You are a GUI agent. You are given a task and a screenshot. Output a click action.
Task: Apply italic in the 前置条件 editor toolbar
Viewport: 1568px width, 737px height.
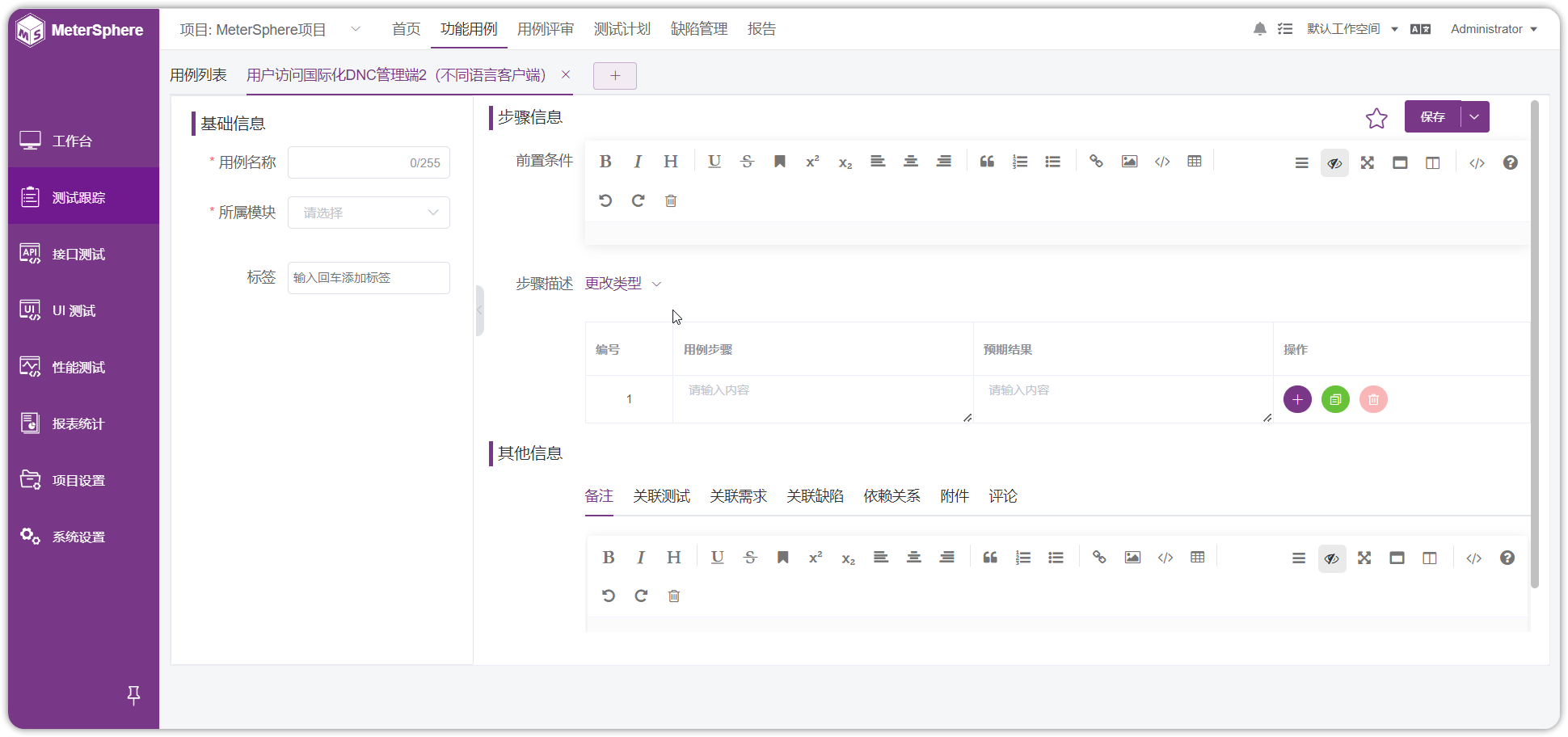(x=638, y=162)
